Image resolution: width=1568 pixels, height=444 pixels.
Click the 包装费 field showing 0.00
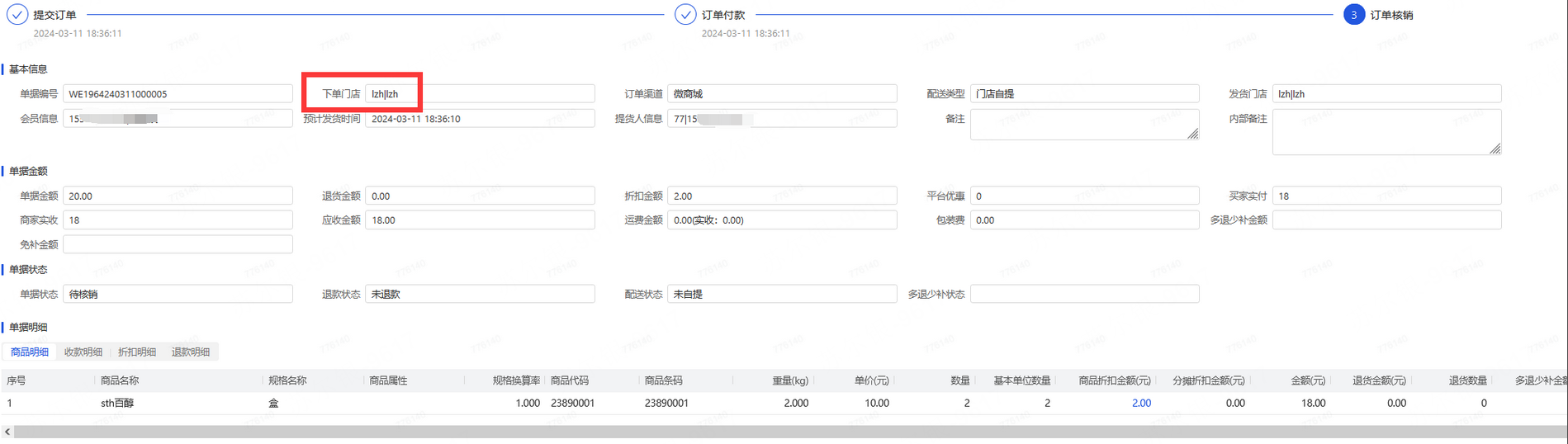tap(1084, 220)
